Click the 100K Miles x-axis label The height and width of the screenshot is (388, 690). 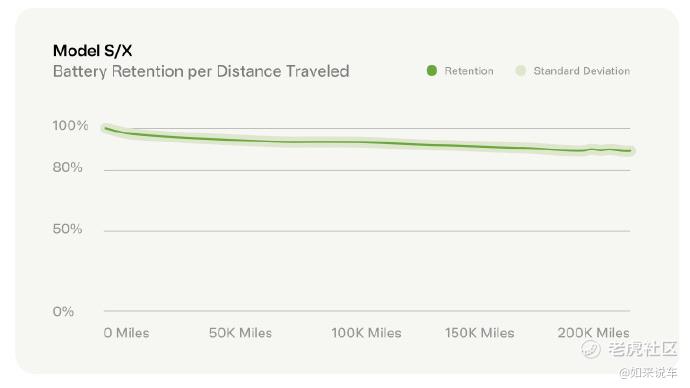coord(366,333)
